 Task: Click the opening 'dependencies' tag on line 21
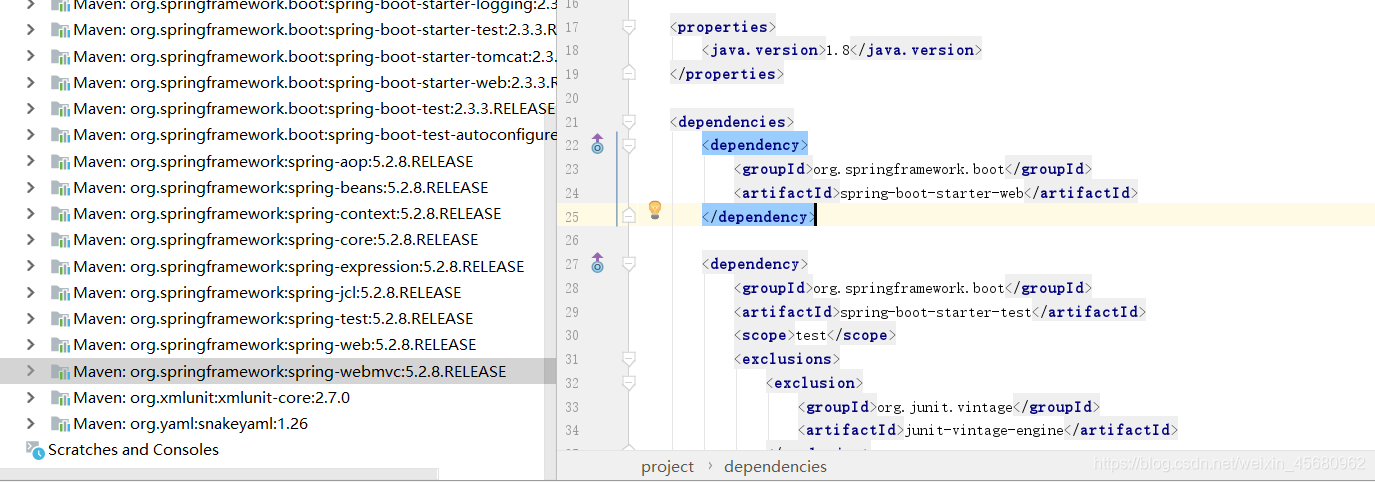tap(732, 122)
